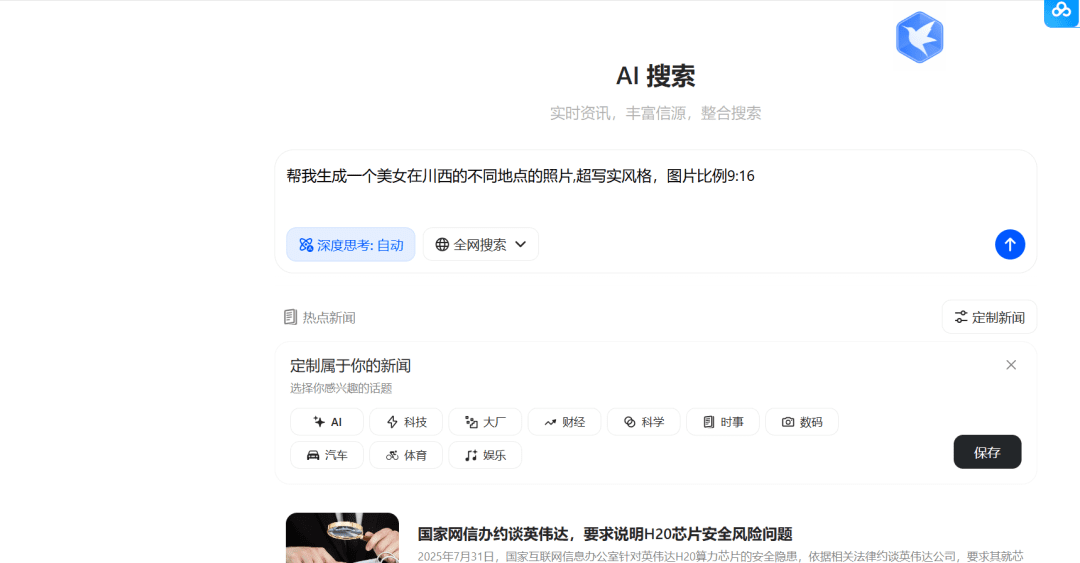The height and width of the screenshot is (563, 1080).
Task: Toggle 深度思考: 自动 deep thinking mode
Action: tap(351, 245)
